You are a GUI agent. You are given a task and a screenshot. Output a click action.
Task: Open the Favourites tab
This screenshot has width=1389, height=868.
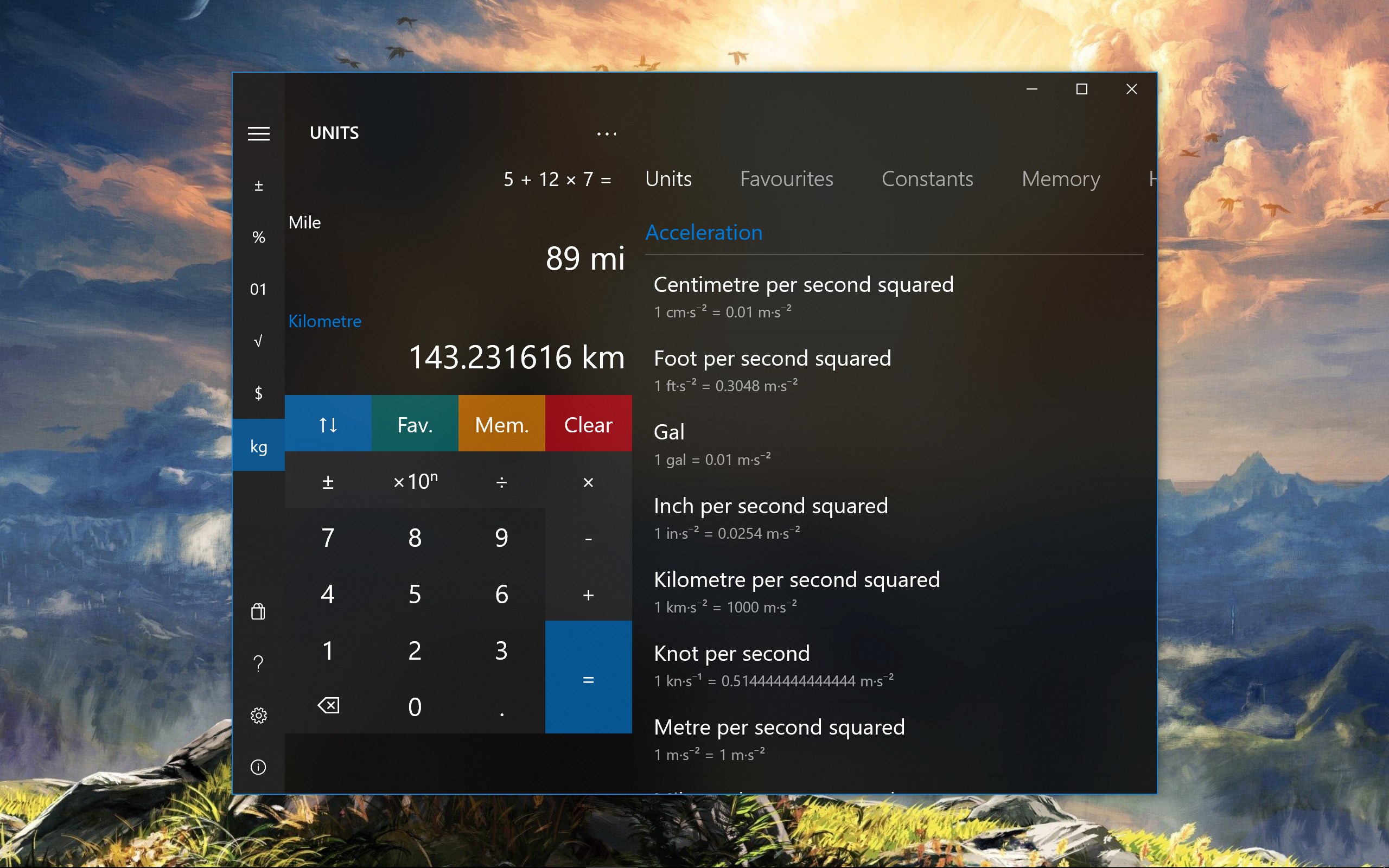[x=786, y=178]
